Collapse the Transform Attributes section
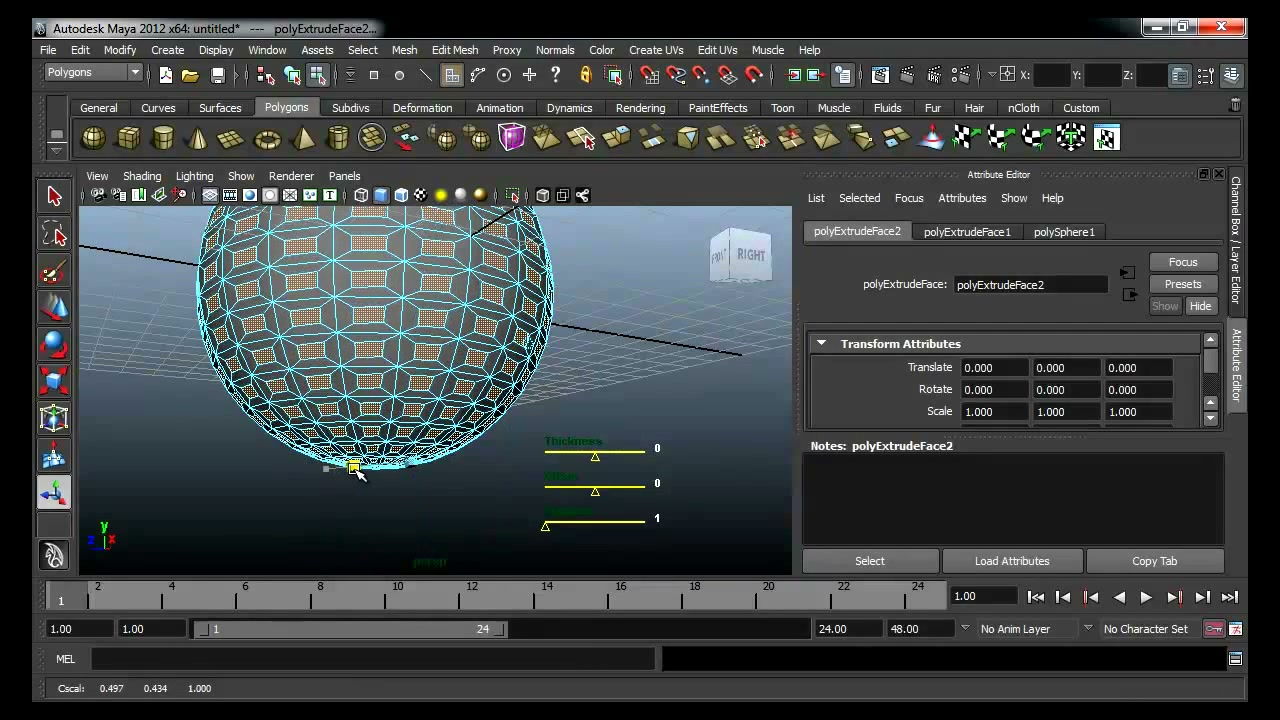Viewport: 1280px width, 720px height. pos(821,343)
